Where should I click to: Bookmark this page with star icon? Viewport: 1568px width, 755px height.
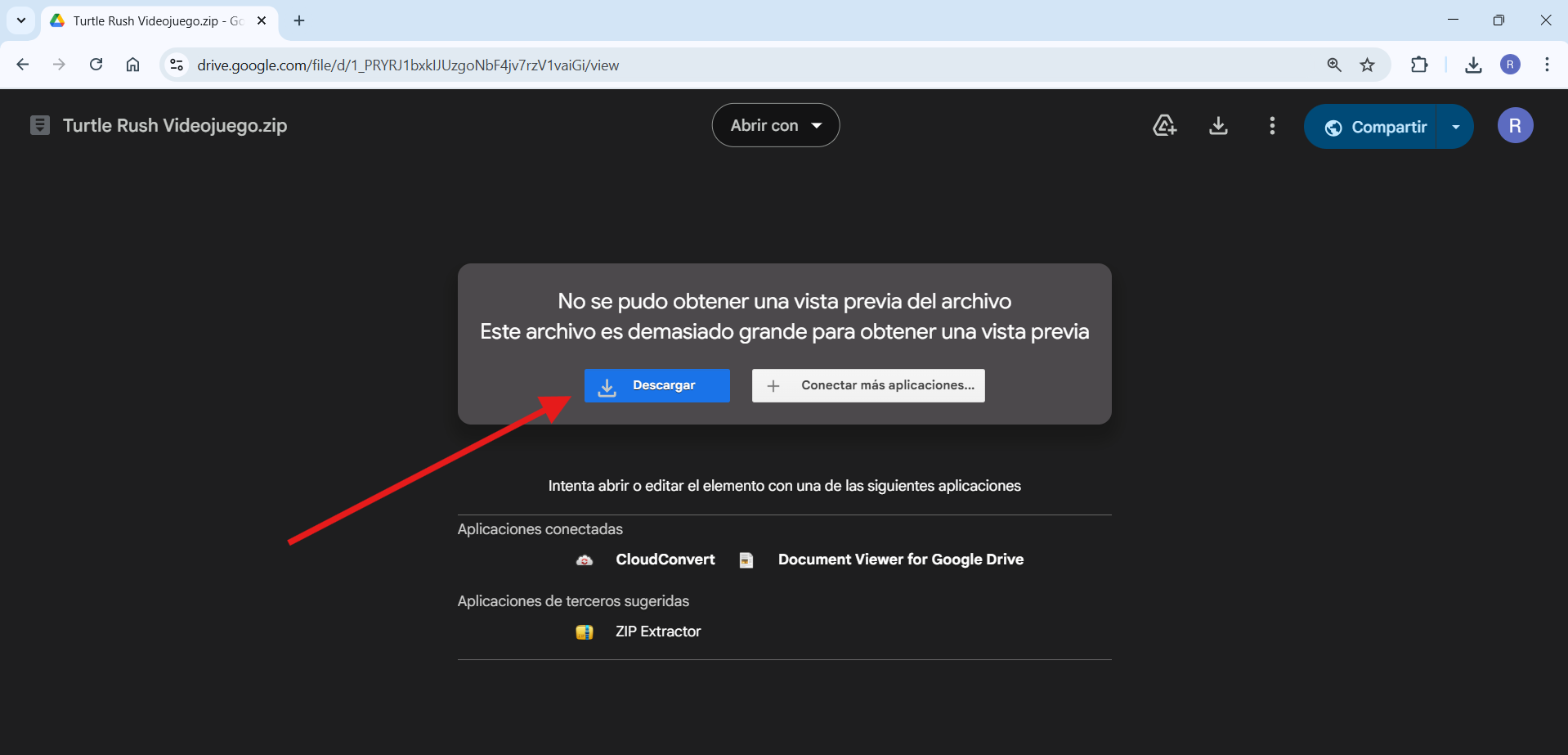[x=1368, y=65]
